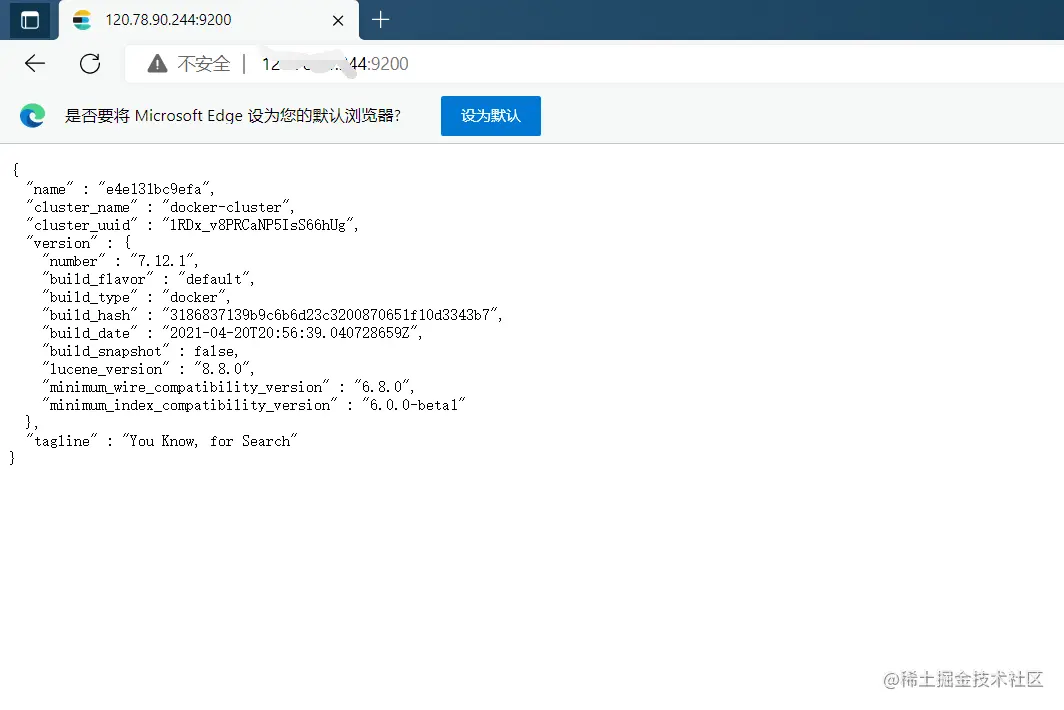Click the default browser prompt text
Image resolution: width=1064 pixels, height=710 pixels.
coord(233,116)
